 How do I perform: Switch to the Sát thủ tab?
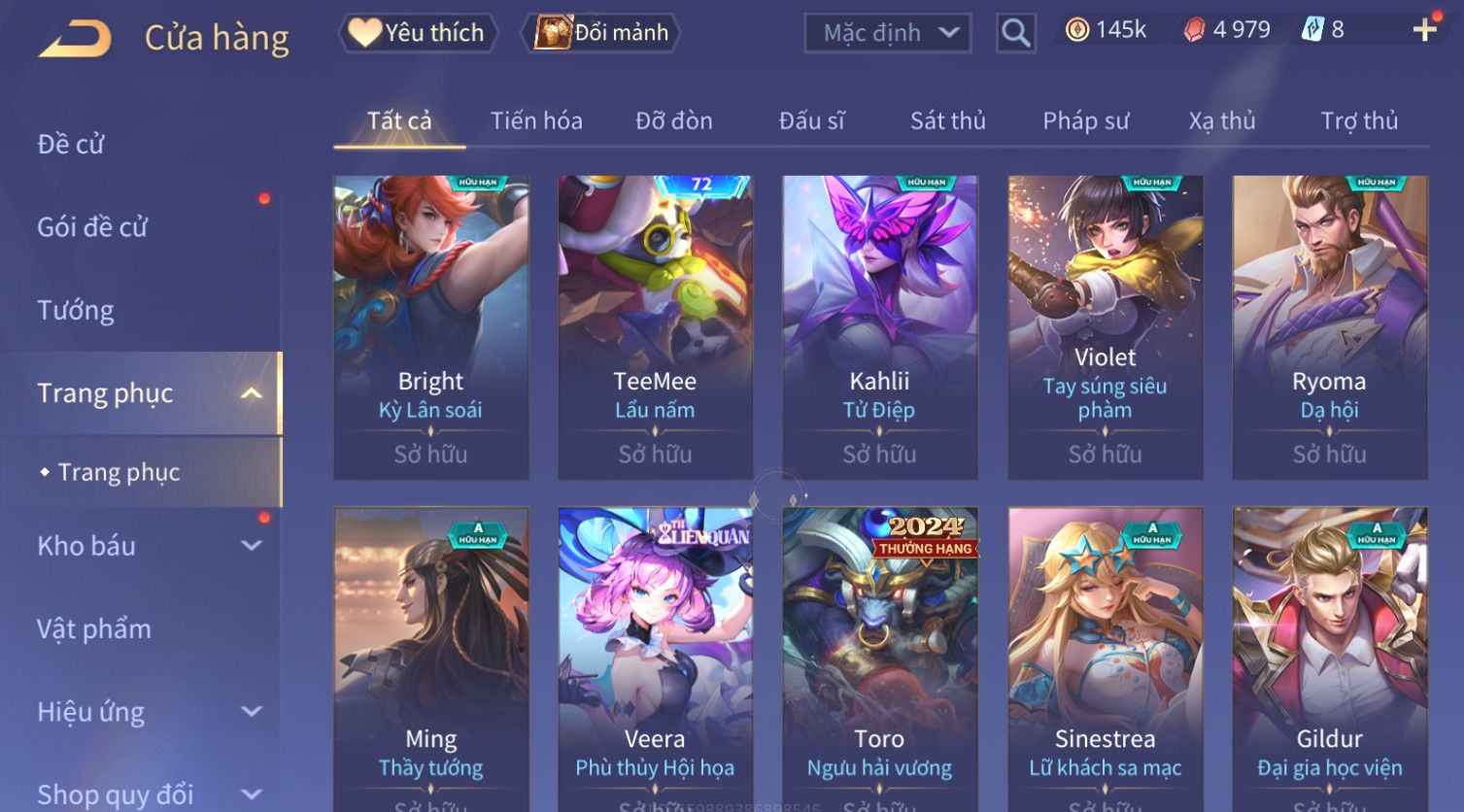(x=947, y=121)
